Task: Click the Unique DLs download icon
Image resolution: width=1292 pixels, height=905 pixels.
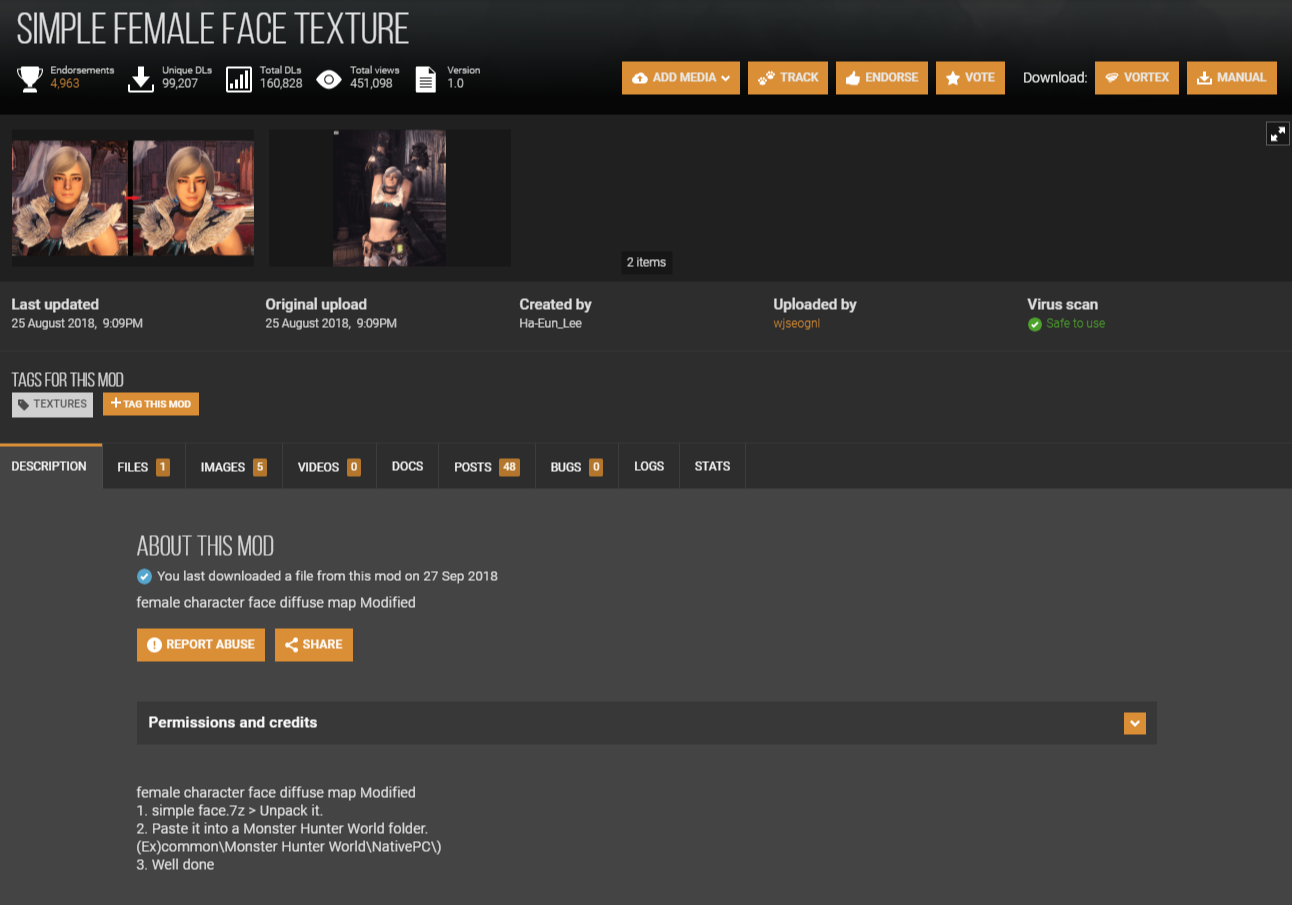Action: [x=141, y=79]
